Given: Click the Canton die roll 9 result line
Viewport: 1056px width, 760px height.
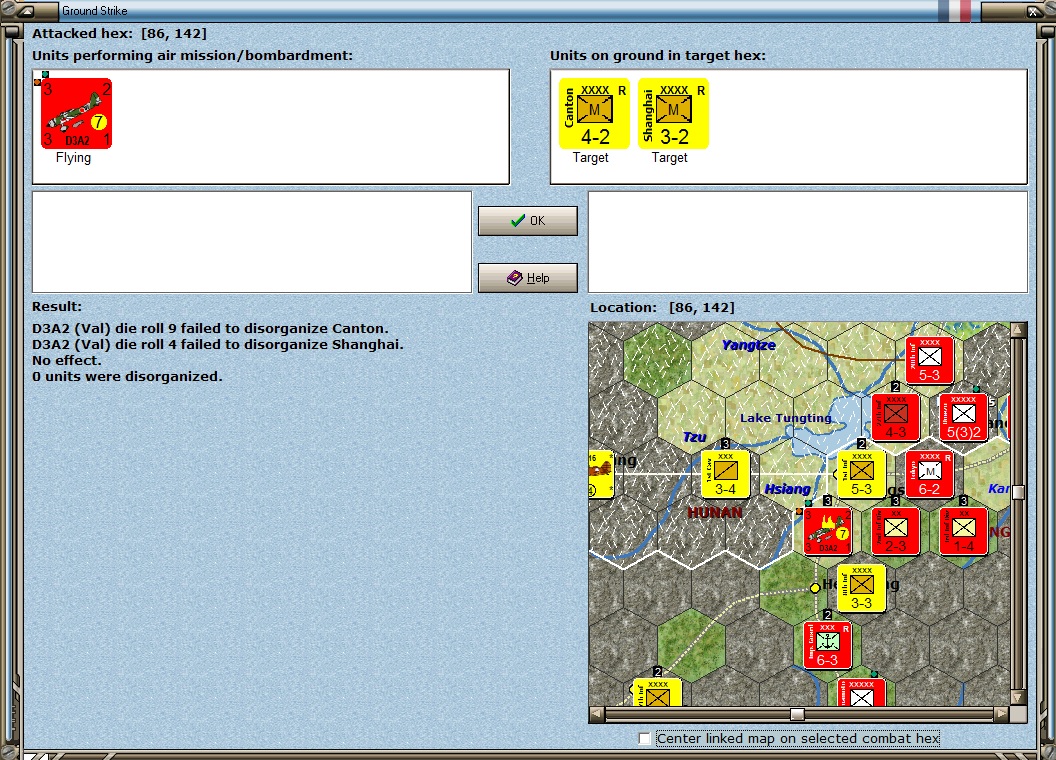Looking at the screenshot, I should (x=210, y=329).
